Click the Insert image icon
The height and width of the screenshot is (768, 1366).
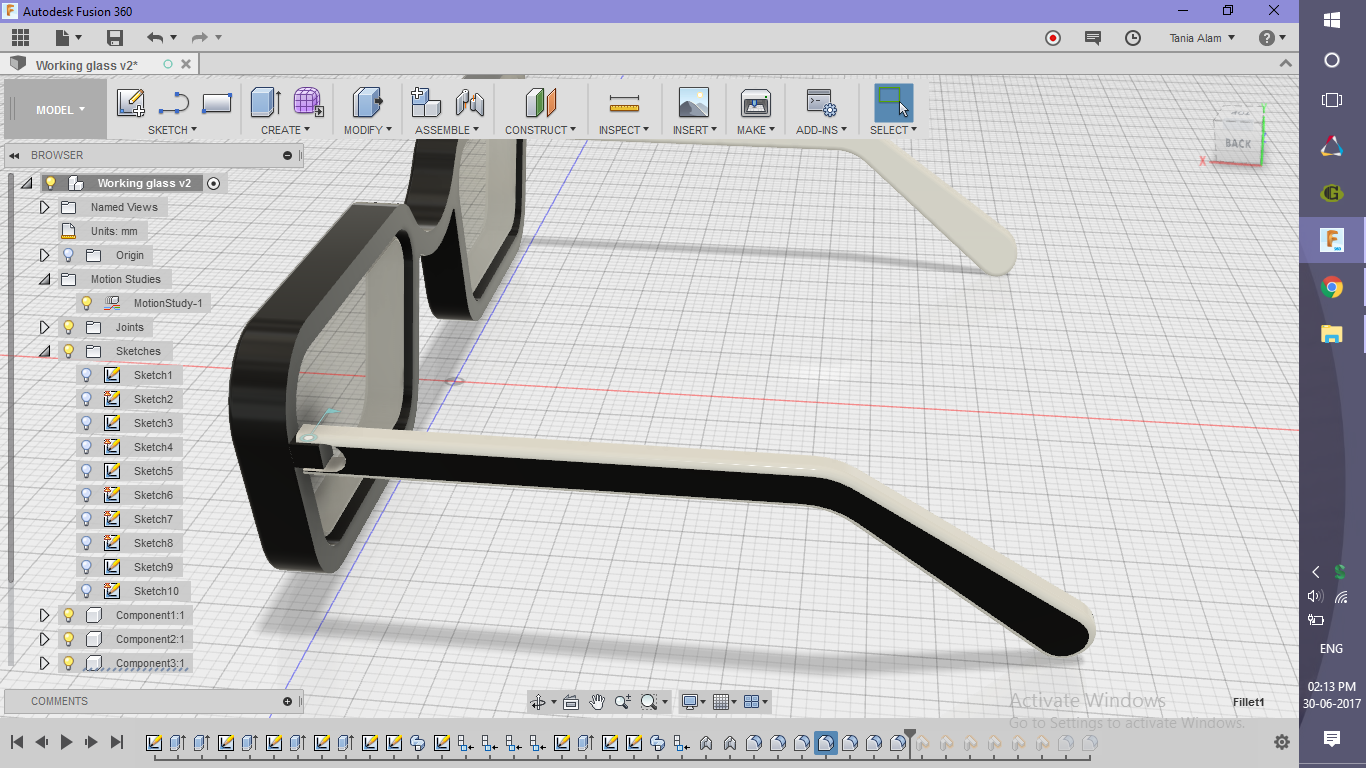pyautogui.click(x=694, y=102)
